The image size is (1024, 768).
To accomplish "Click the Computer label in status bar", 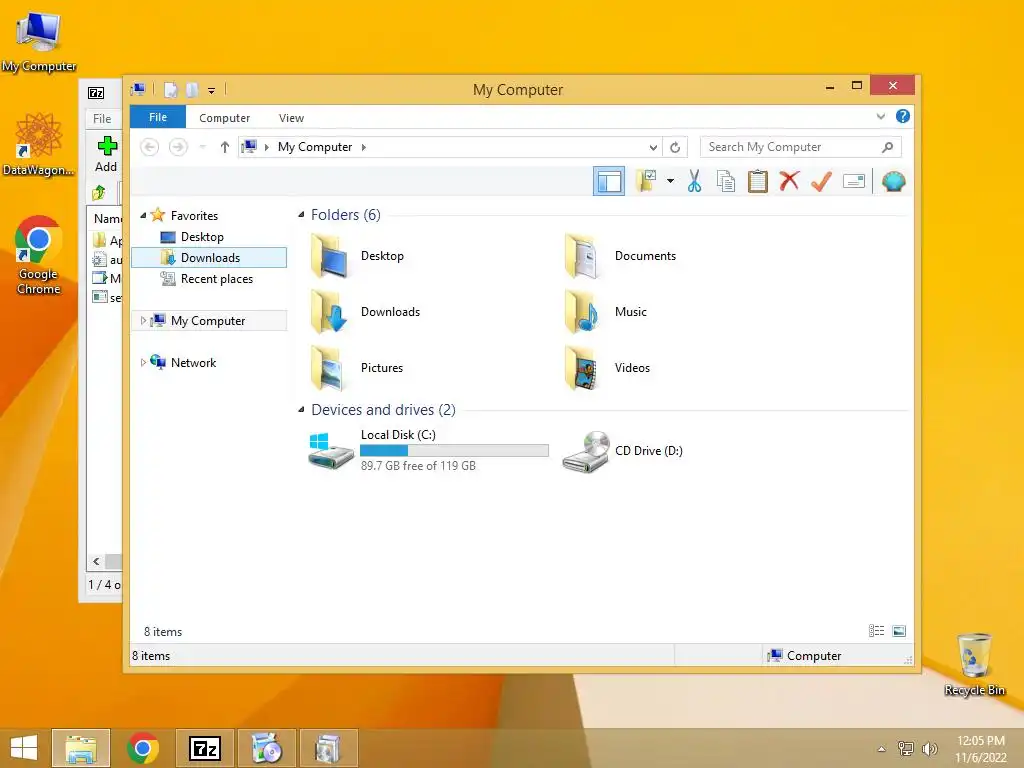I will pos(814,656).
